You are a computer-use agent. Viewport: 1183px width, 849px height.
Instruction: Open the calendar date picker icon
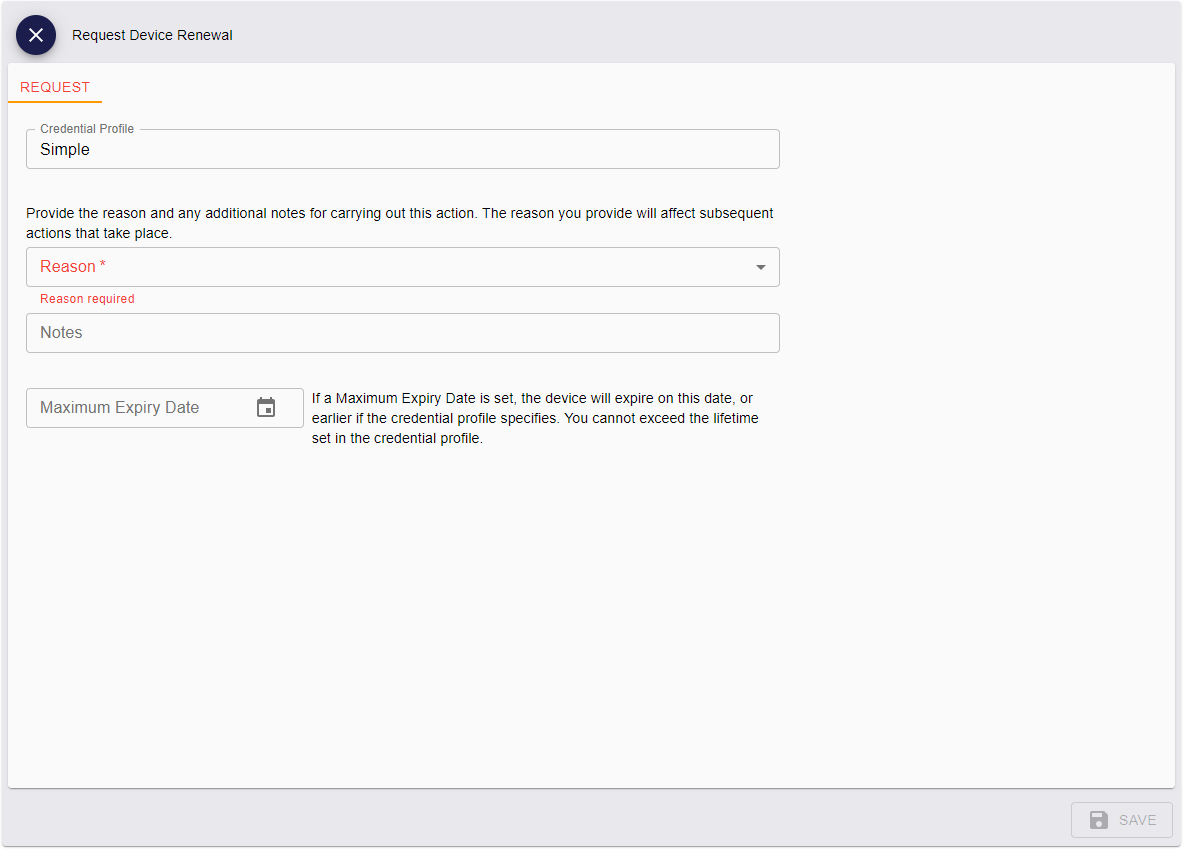click(266, 408)
